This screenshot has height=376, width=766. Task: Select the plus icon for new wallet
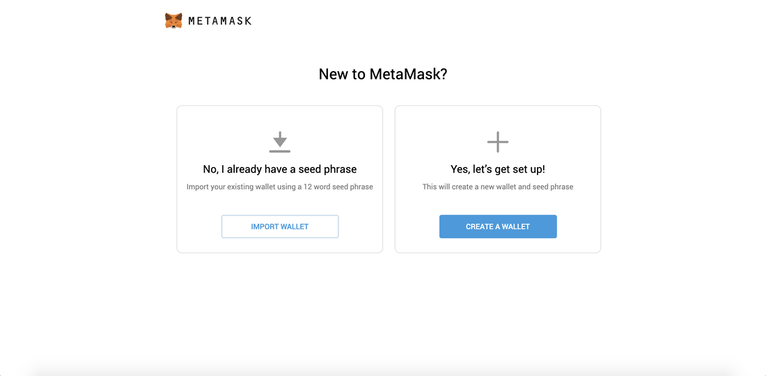(x=498, y=142)
